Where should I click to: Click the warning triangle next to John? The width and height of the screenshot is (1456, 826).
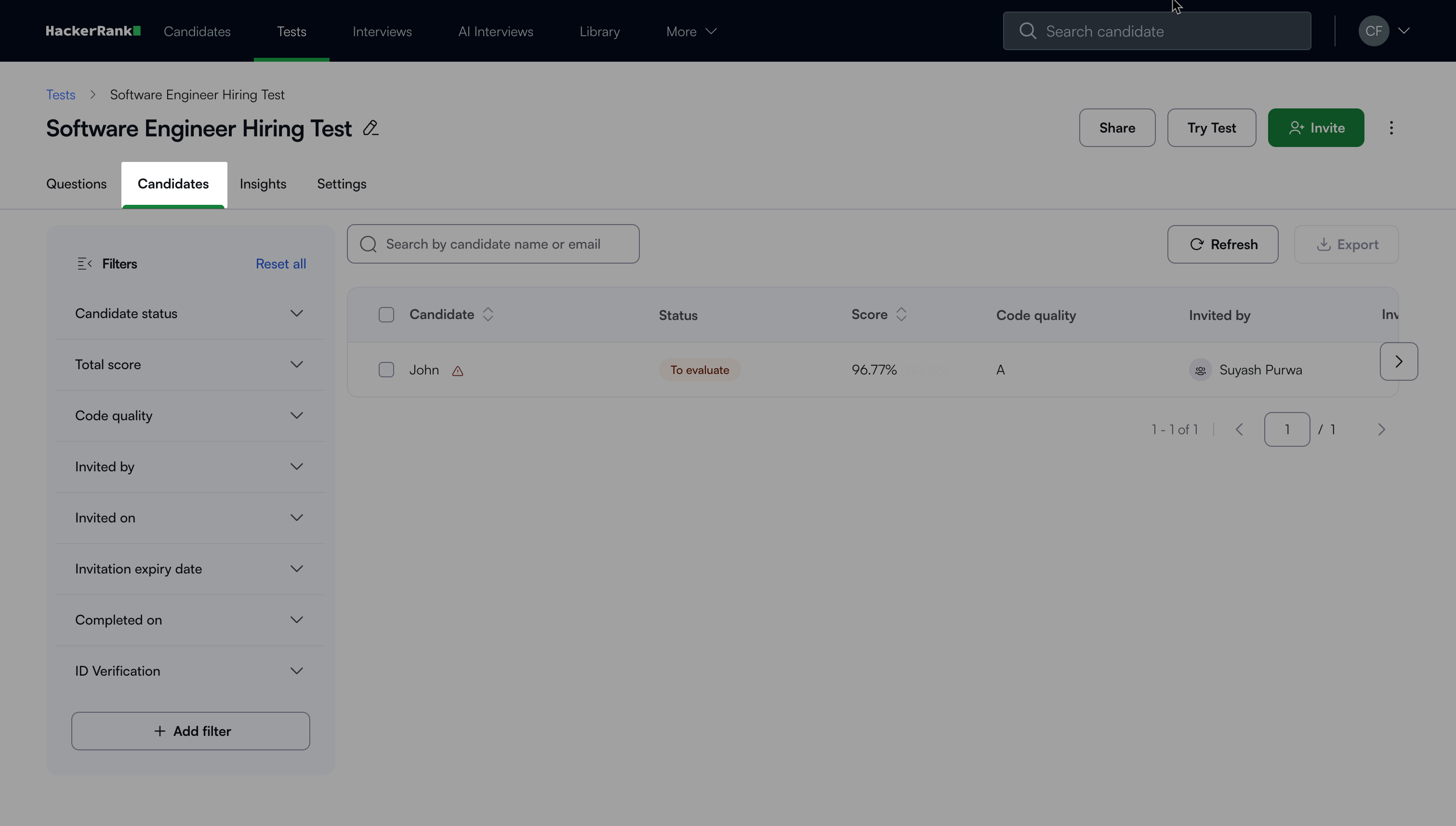458,371
